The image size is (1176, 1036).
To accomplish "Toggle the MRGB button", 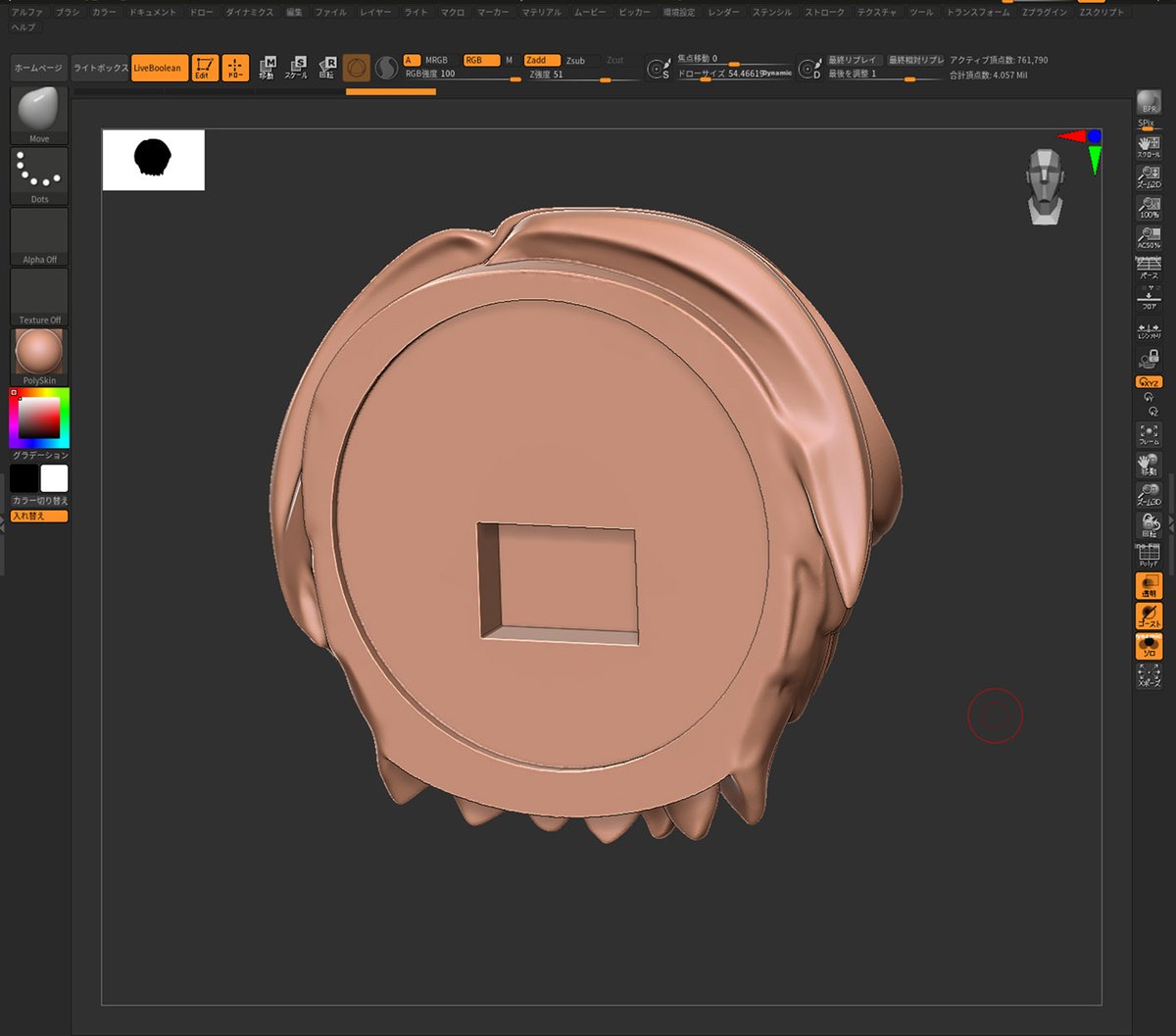I will pos(438,61).
